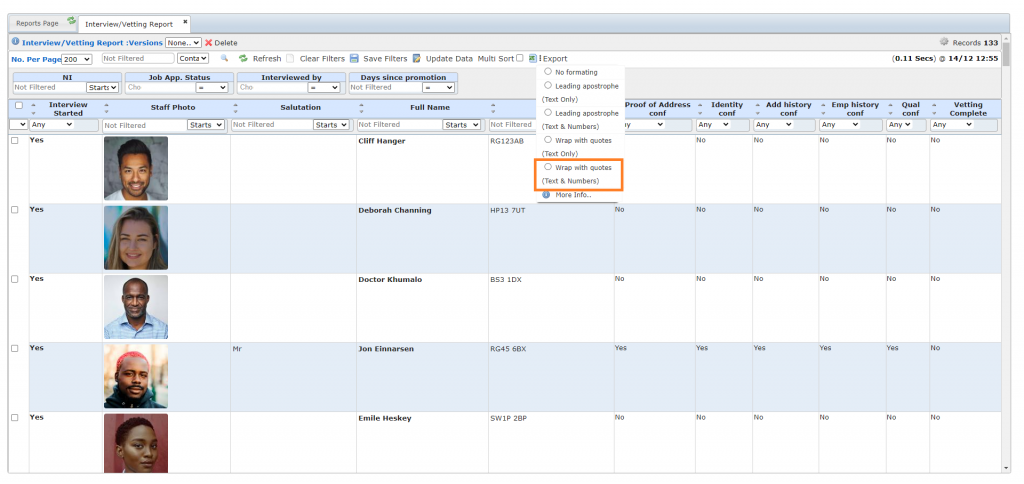The height and width of the screenshot is (484, 1024).
Task: Open Vetting Complete Any filter dropdown
Action: tap(952, 125)
